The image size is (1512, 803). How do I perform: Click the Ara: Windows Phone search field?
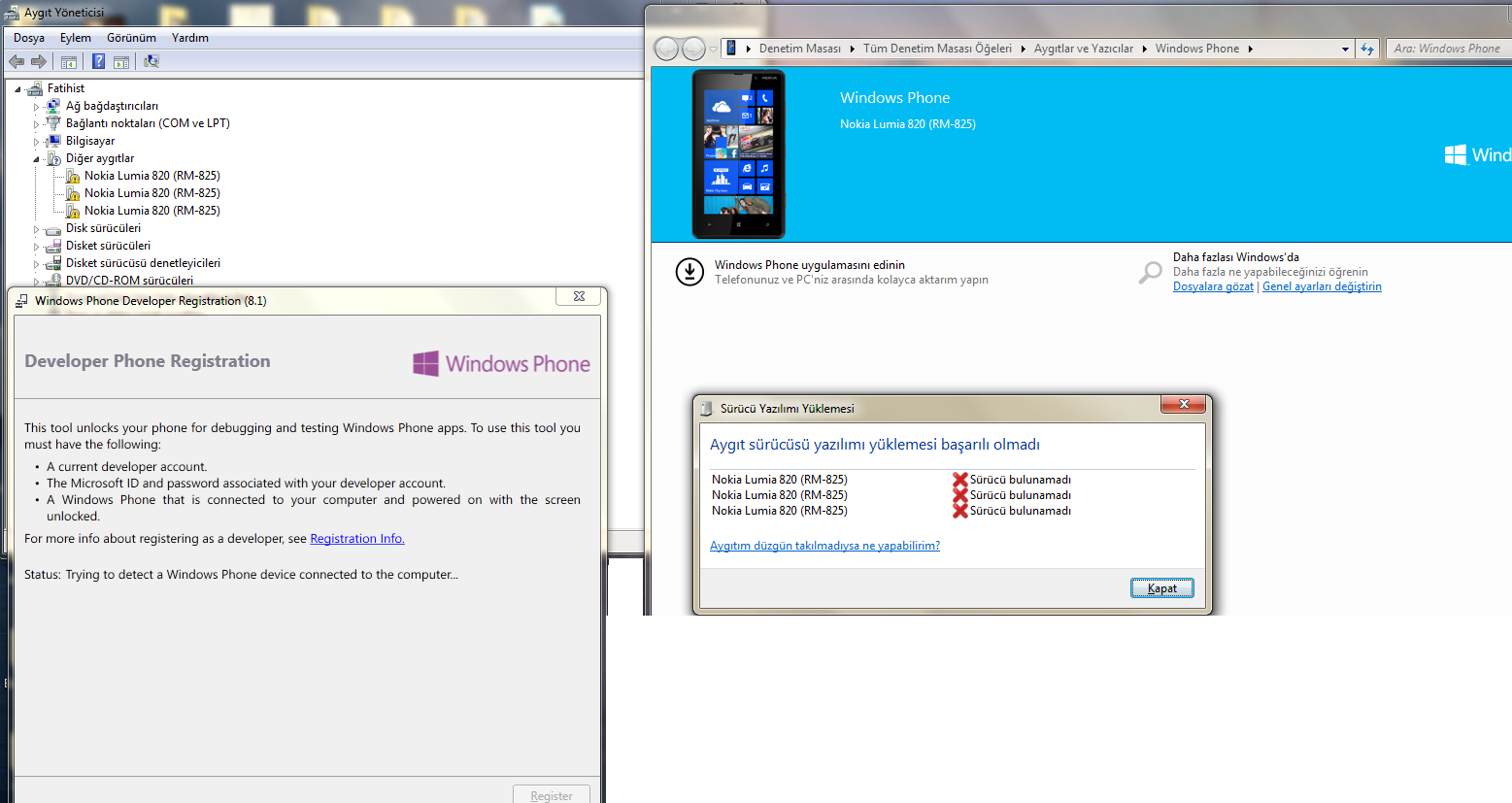1448,49
